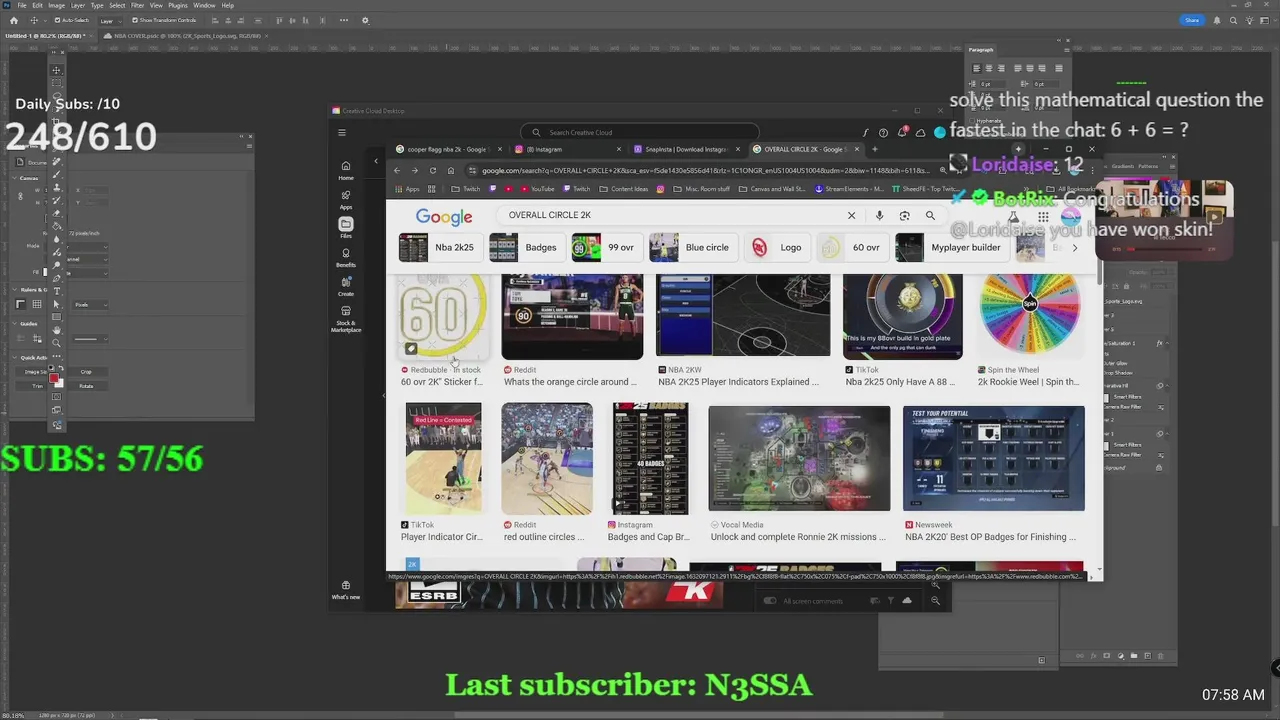This screenshot has width=1280, height=720.
Task: Open Google Lens image search
Action: tap(904, 215)
